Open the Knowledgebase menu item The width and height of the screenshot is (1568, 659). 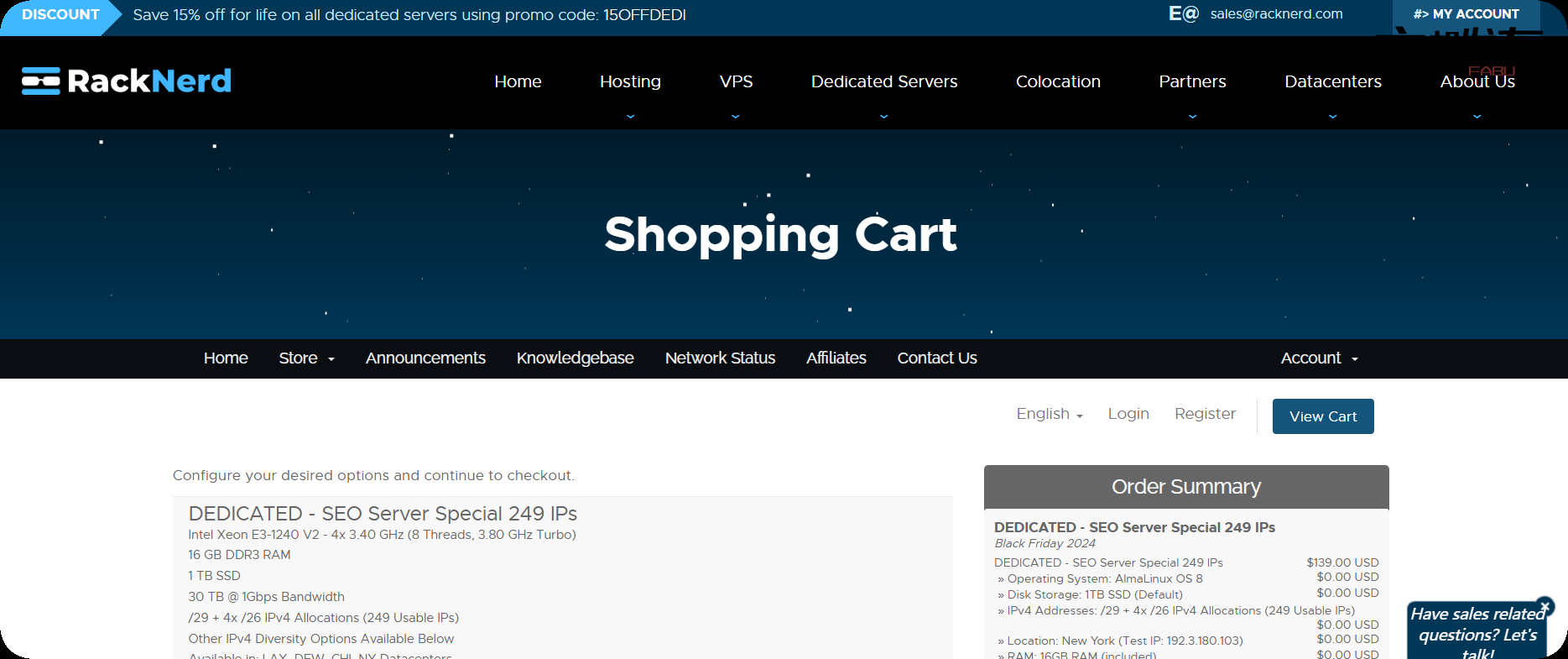point(575,358)
